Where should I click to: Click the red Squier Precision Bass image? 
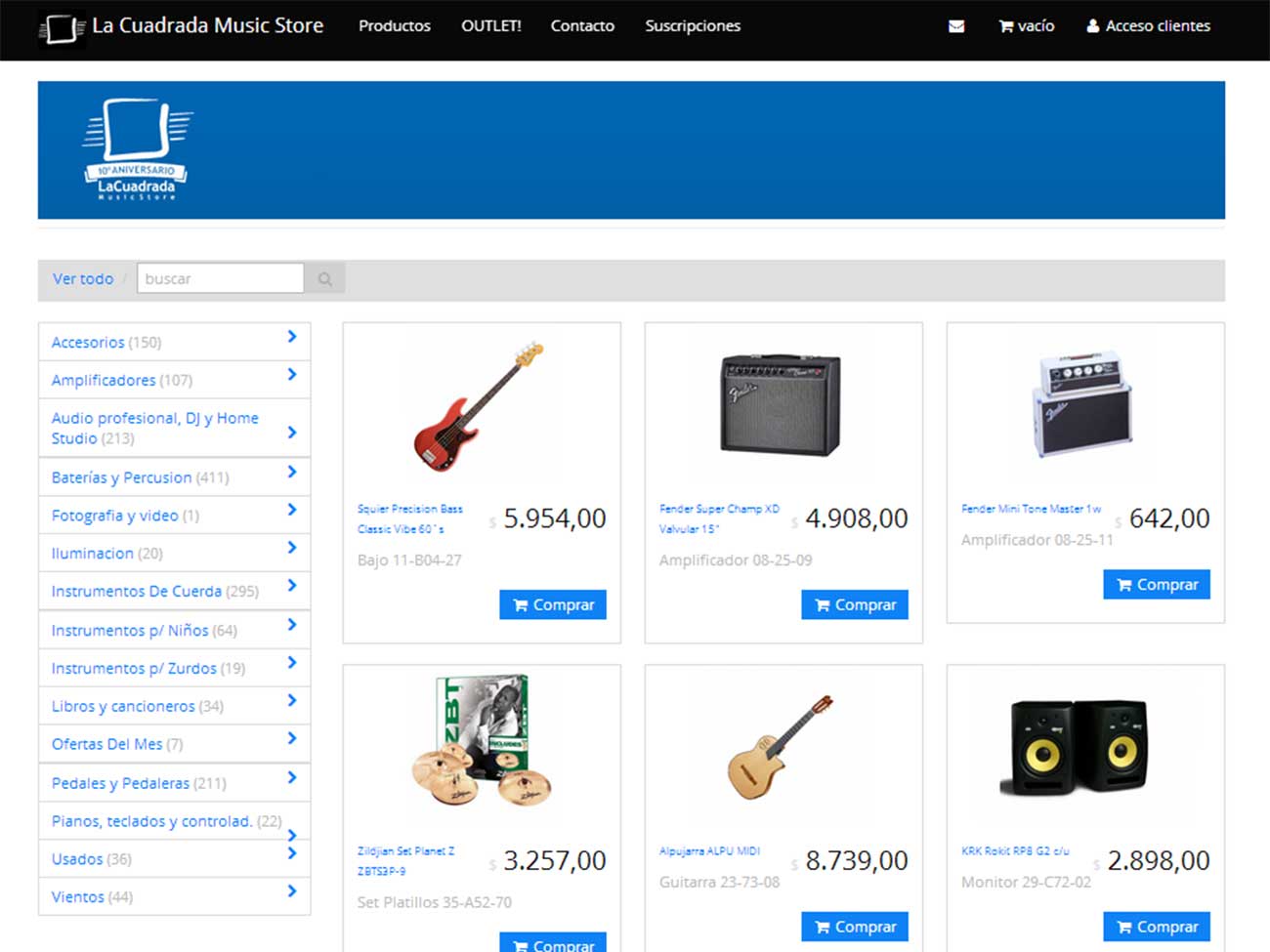coord(479,406)
